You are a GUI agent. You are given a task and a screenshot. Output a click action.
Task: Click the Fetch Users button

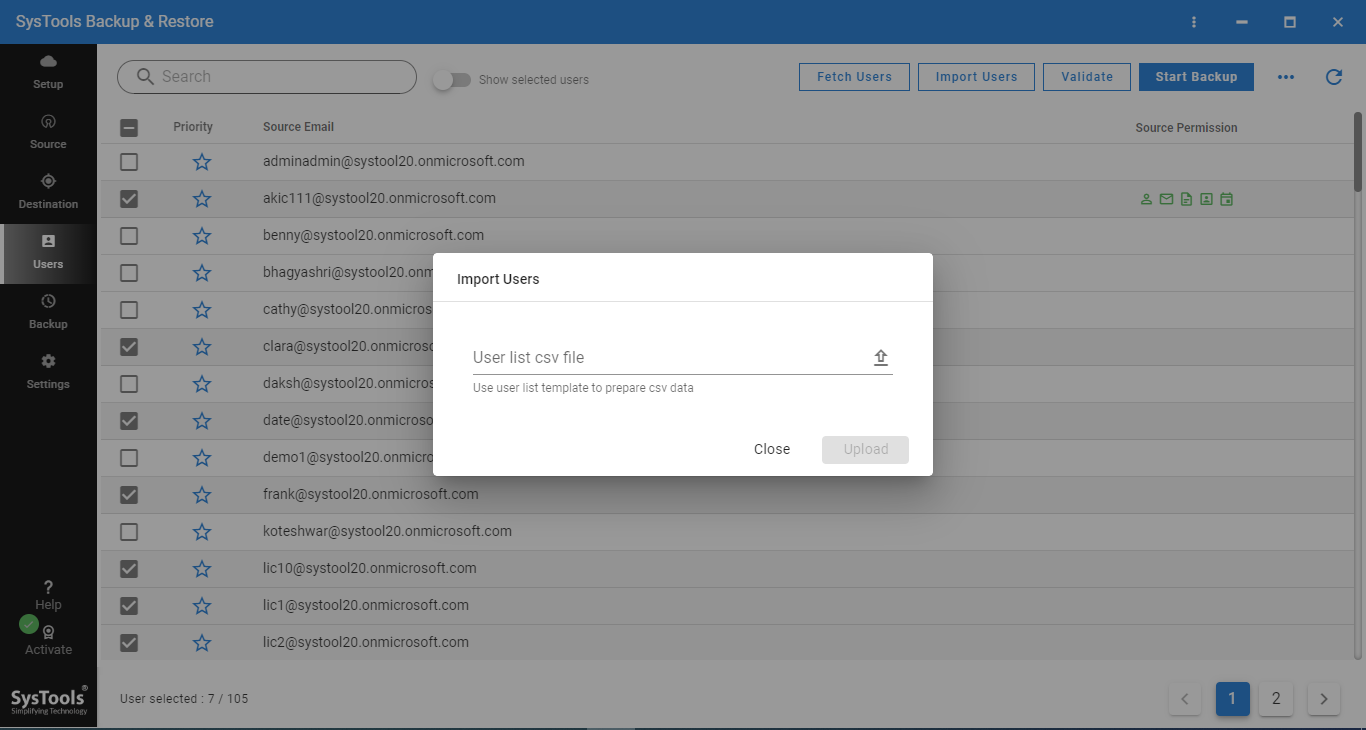[x=854, y=77]
